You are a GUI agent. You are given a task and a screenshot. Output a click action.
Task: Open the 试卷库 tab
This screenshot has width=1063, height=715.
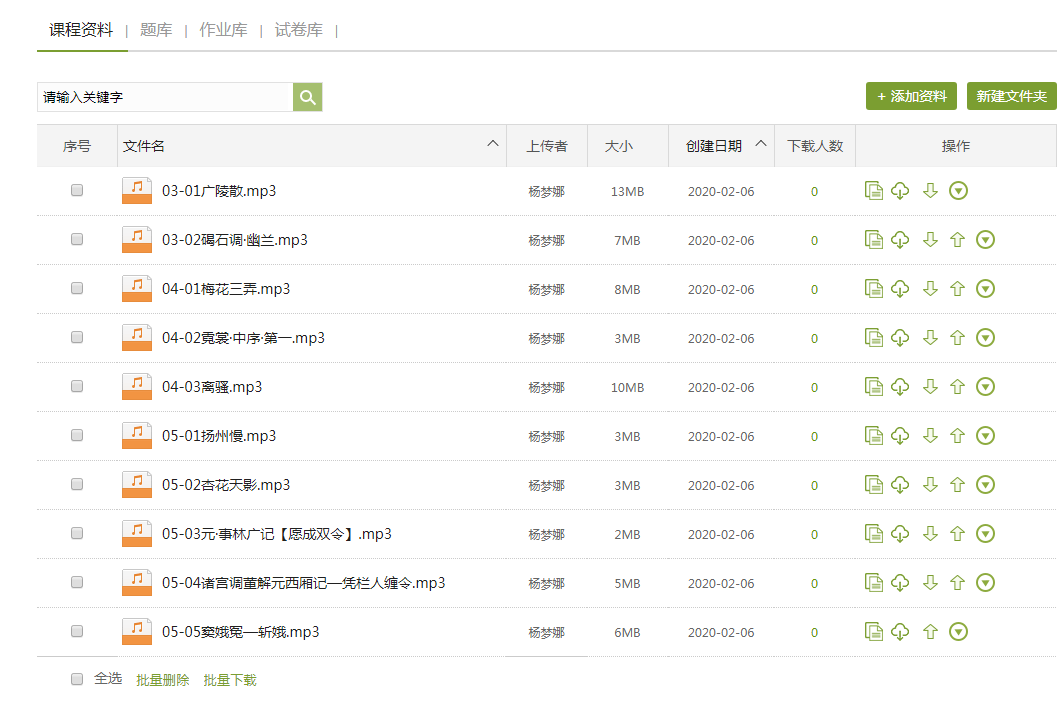pos(298,30)
